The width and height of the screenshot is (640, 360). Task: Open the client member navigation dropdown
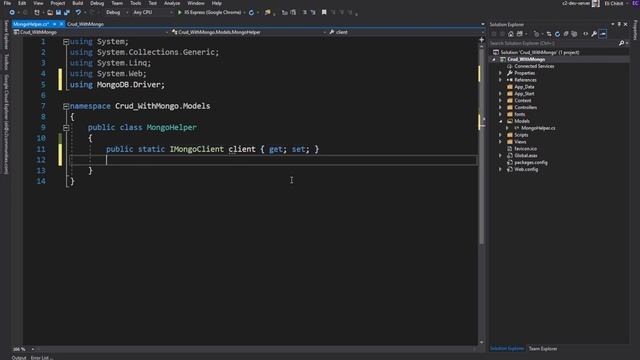tap(407, 32)
